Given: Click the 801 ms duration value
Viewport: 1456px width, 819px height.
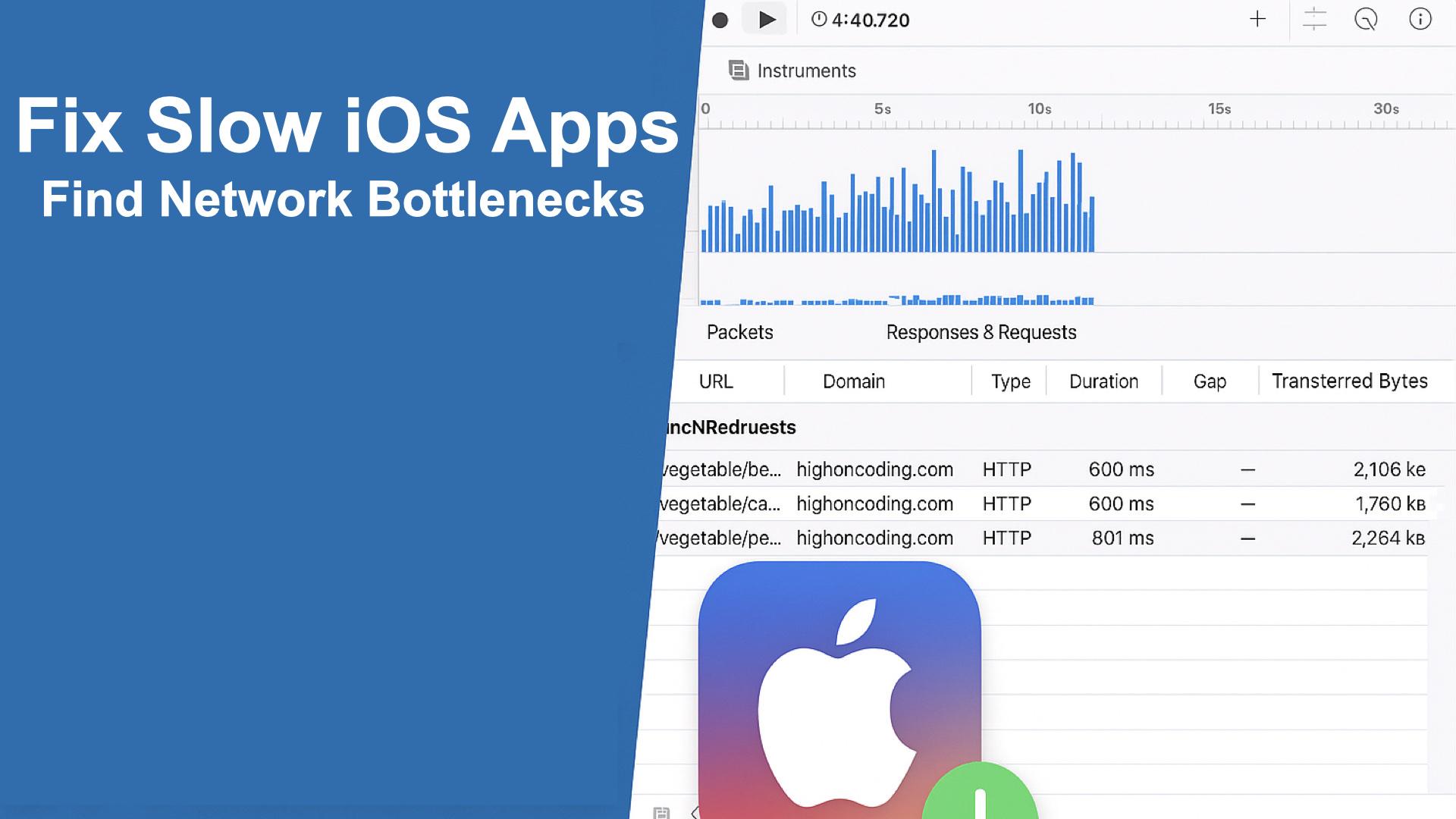Looking at the screenshot, I should point(1122,538).
